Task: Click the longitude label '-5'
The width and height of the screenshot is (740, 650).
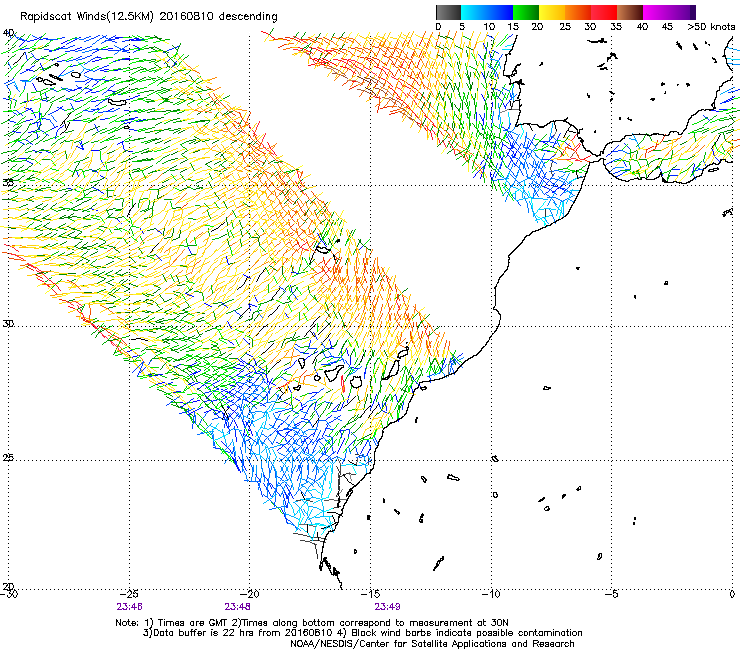Action: point(612,594)
